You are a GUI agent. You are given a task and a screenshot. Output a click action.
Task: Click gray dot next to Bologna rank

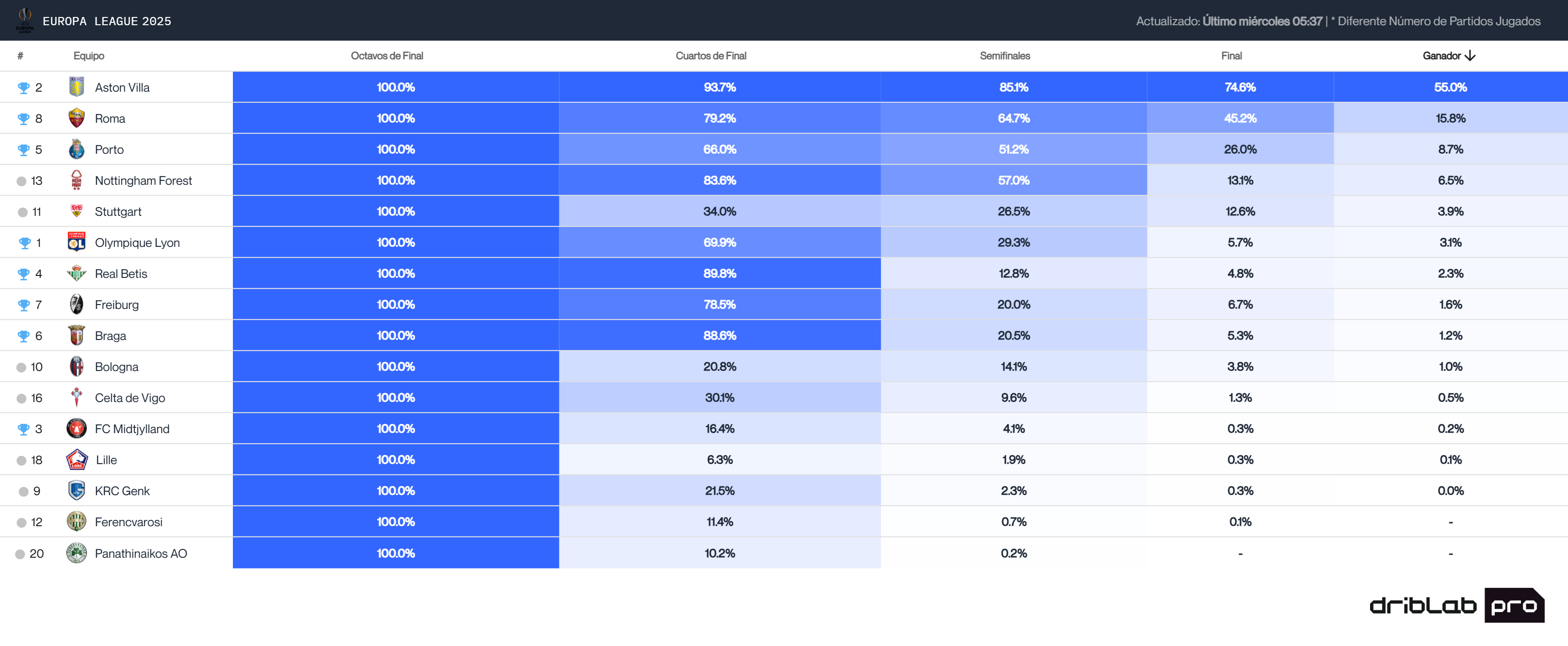point(21,367)
